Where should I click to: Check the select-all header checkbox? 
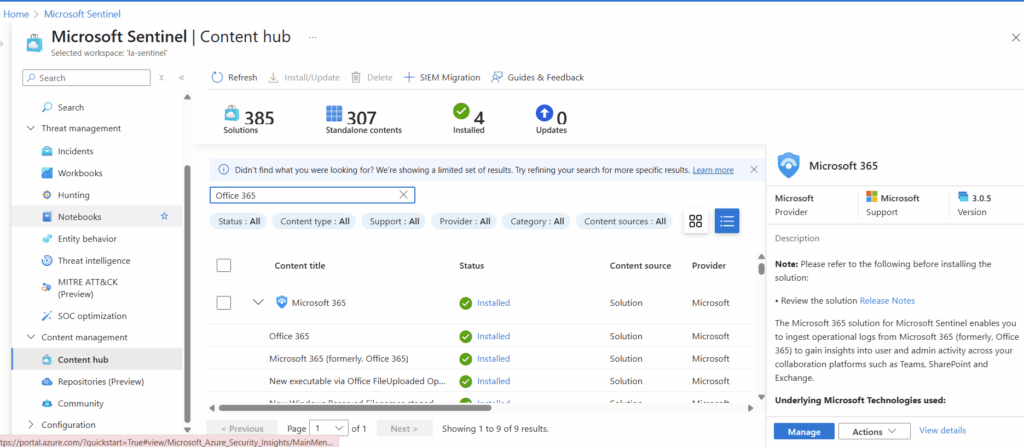pos(224,265)
